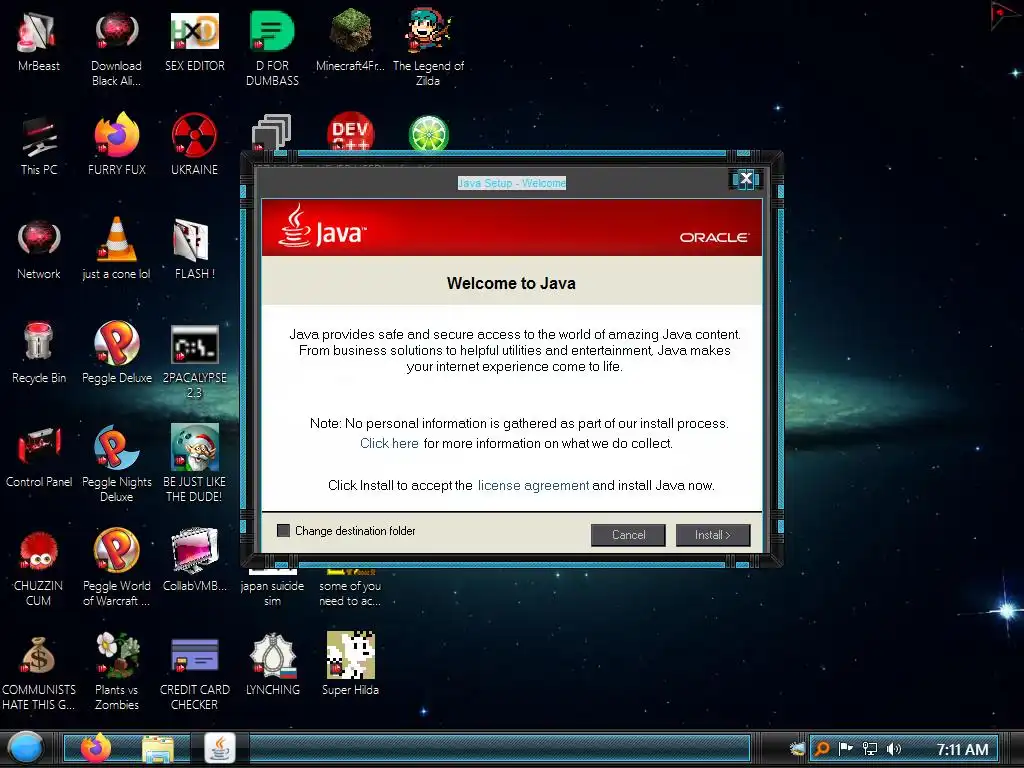Open the volume speaker tray icon

click(x=893, y=749)
